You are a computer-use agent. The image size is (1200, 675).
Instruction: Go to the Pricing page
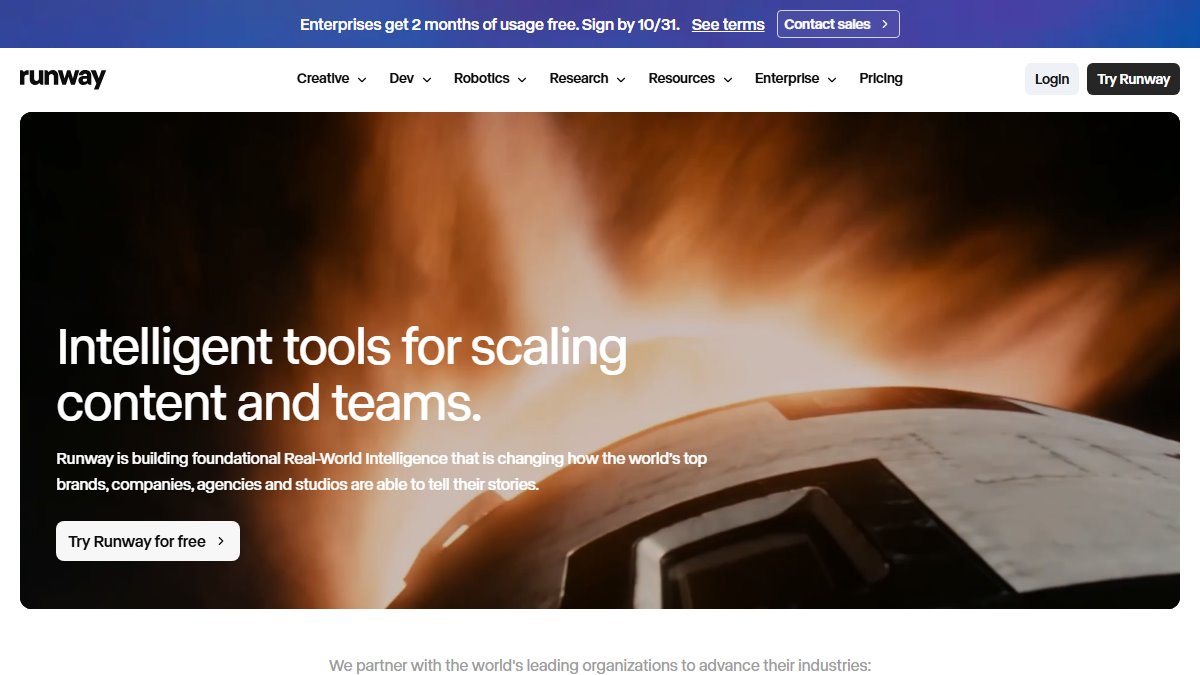[881, 79]
